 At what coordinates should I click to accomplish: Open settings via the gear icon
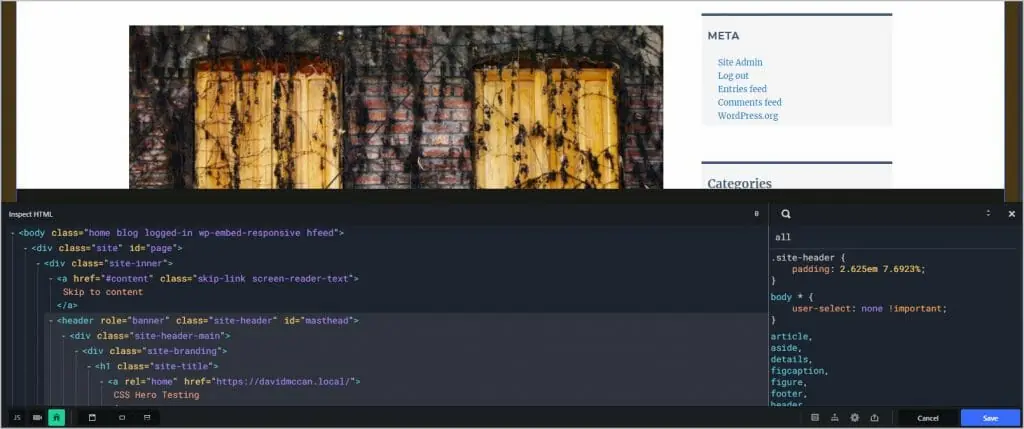pos(854,418)
